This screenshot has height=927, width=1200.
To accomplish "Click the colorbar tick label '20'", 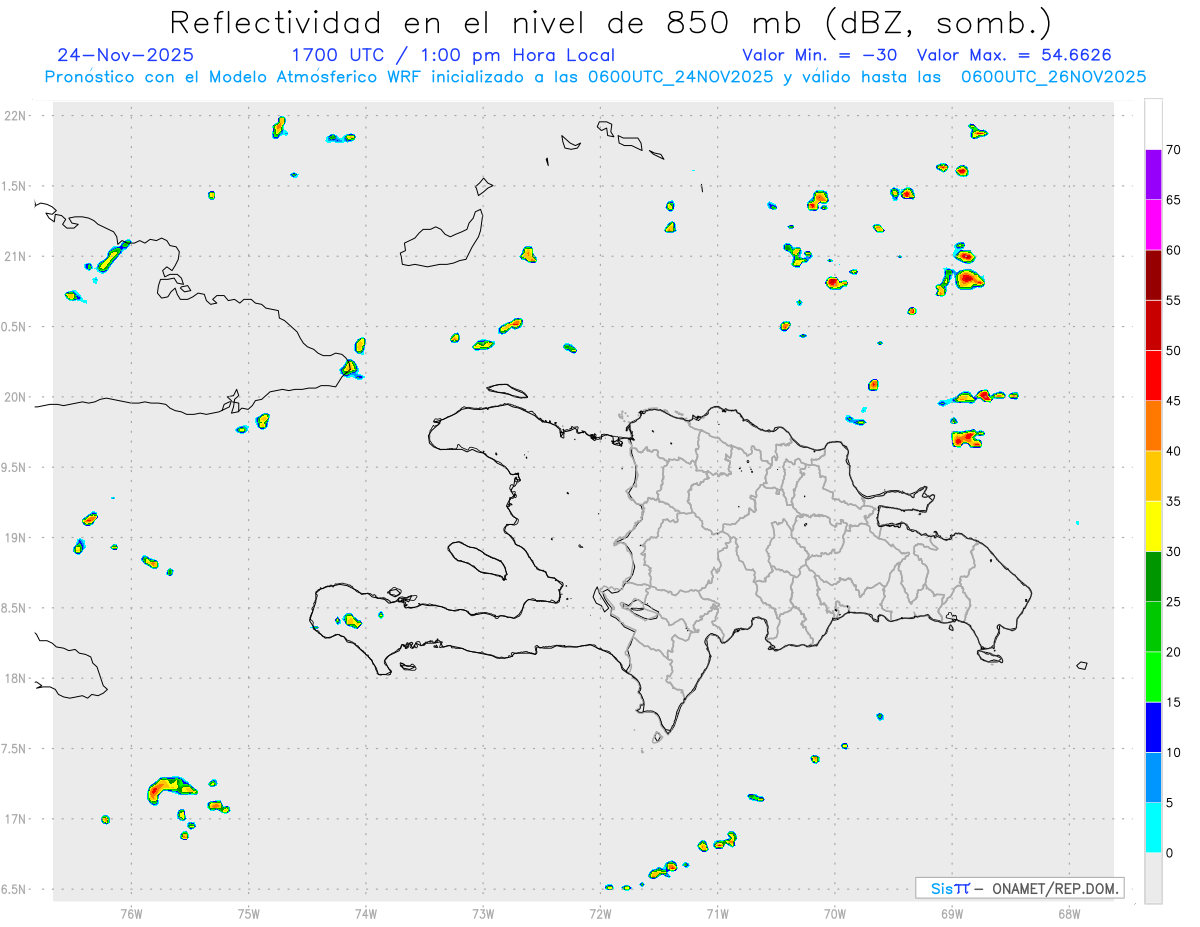I will [x=1174, y=652].
